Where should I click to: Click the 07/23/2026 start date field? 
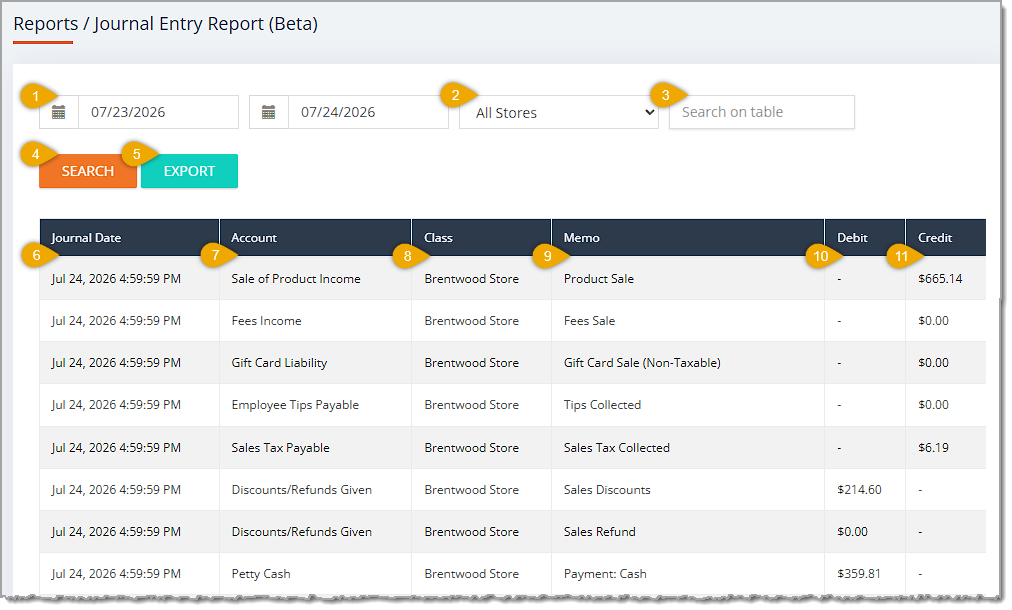coord(158,112)
